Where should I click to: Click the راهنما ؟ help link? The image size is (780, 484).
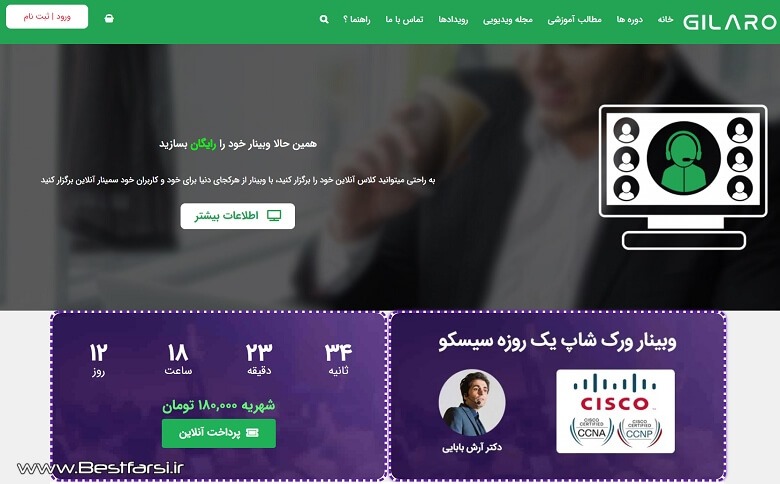[357, 19]
